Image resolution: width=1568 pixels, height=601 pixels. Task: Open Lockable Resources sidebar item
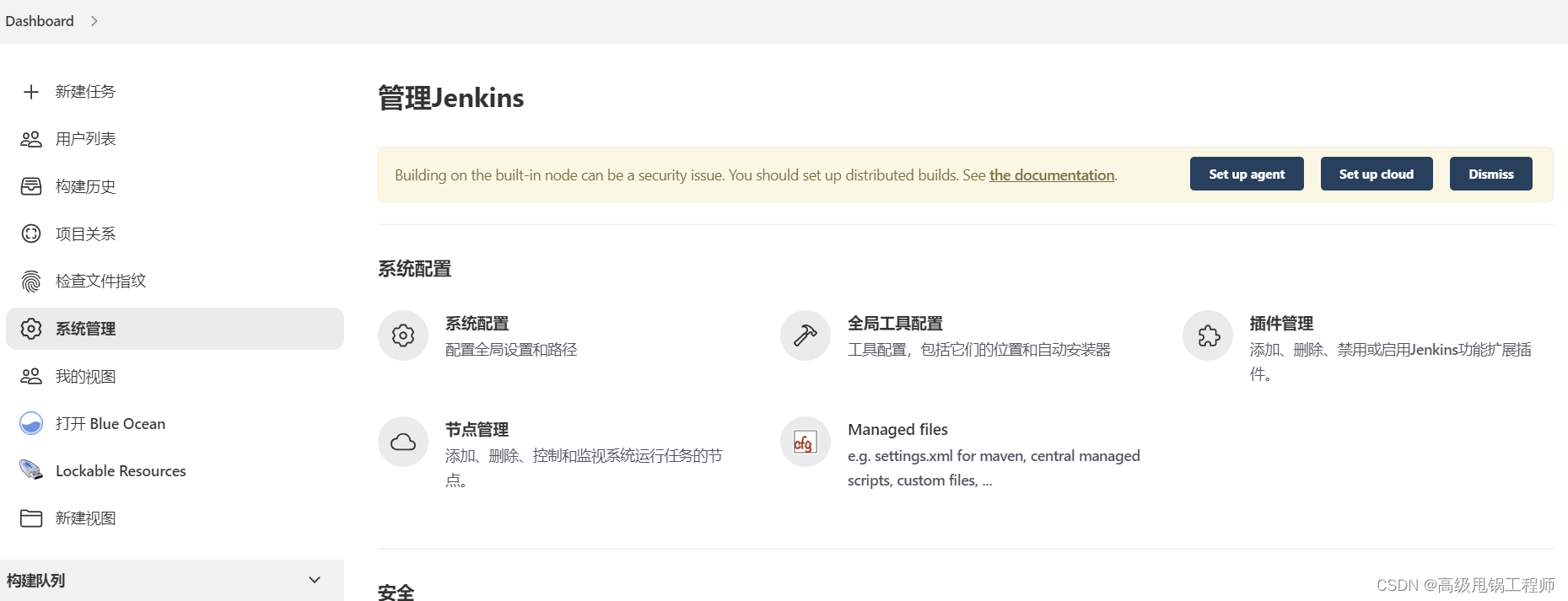175,470
